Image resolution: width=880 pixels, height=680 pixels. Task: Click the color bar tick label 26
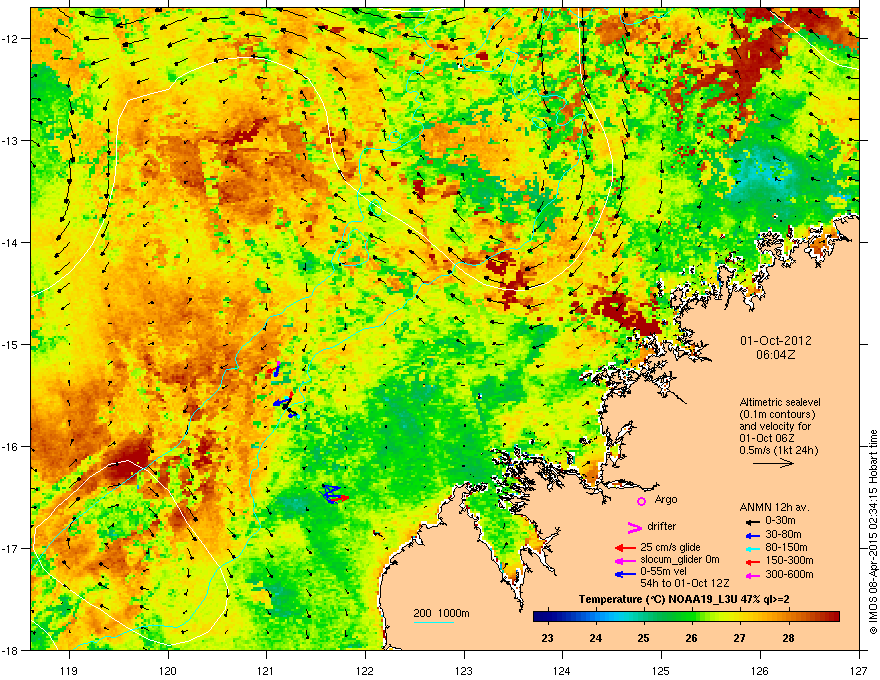(691, 638)
